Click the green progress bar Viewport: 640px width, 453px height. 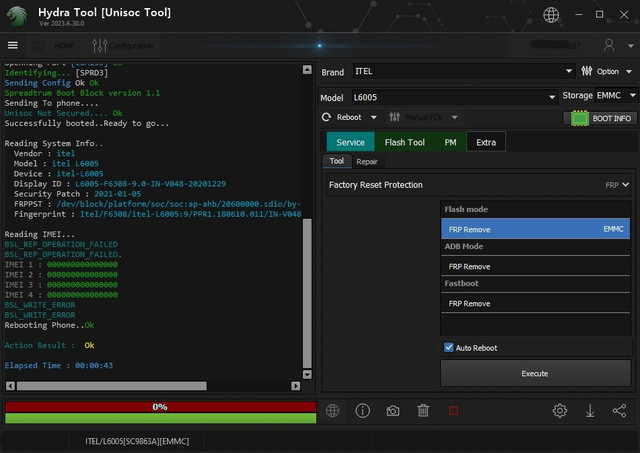click(160, 418)
